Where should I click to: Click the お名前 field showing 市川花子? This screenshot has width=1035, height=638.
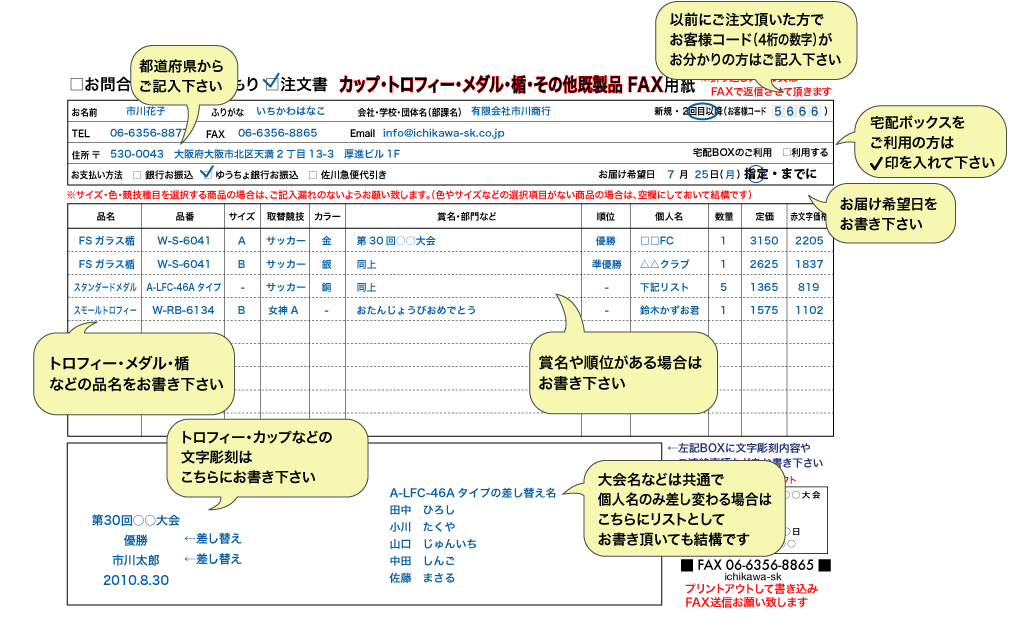[148, 110]
